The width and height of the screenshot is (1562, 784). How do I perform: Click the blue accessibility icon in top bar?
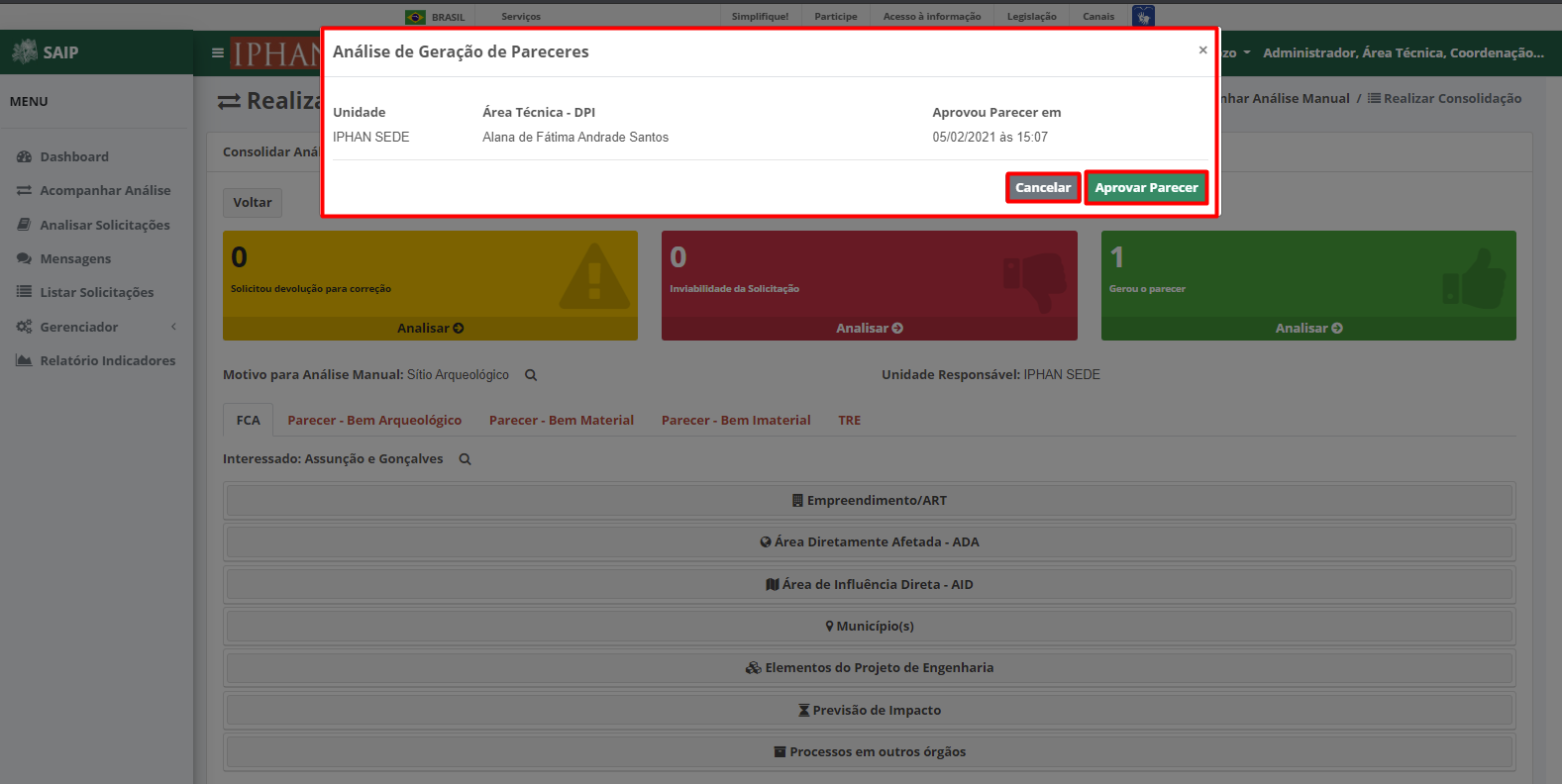pyautogui.click(x=1143, y=16)
